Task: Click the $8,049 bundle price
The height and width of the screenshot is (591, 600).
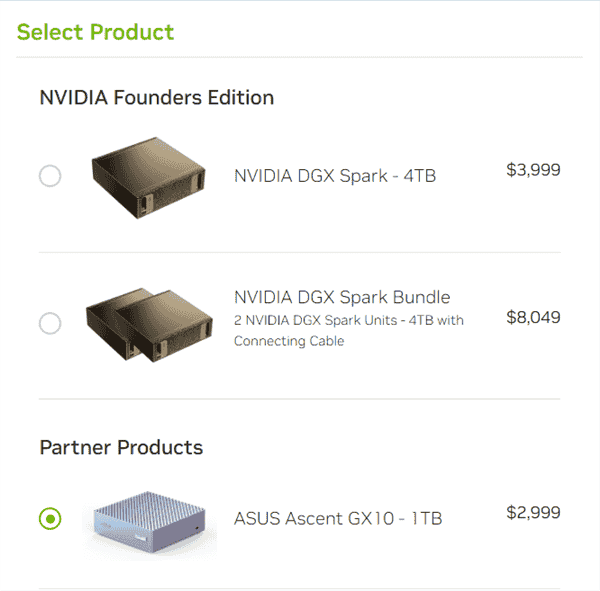Action: (x=533, y=318)
